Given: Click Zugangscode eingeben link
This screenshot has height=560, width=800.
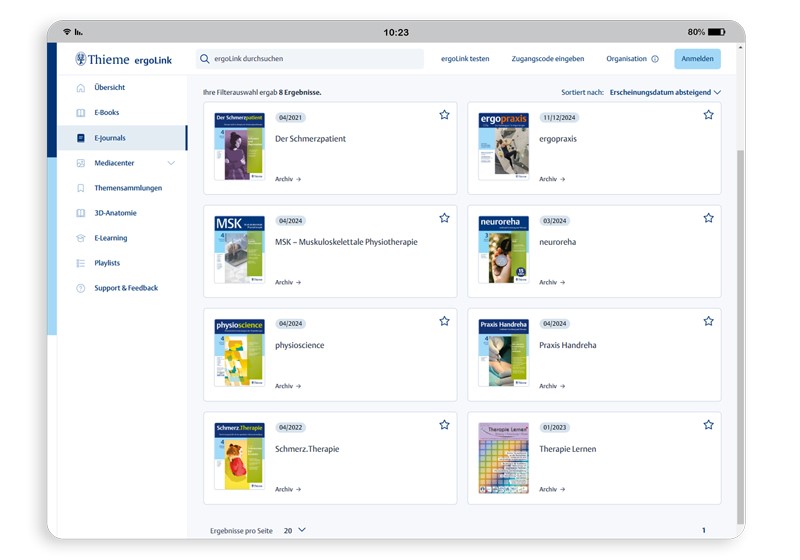Looking at the screenshot, I should pyautogui.click(x=548, y=59).
